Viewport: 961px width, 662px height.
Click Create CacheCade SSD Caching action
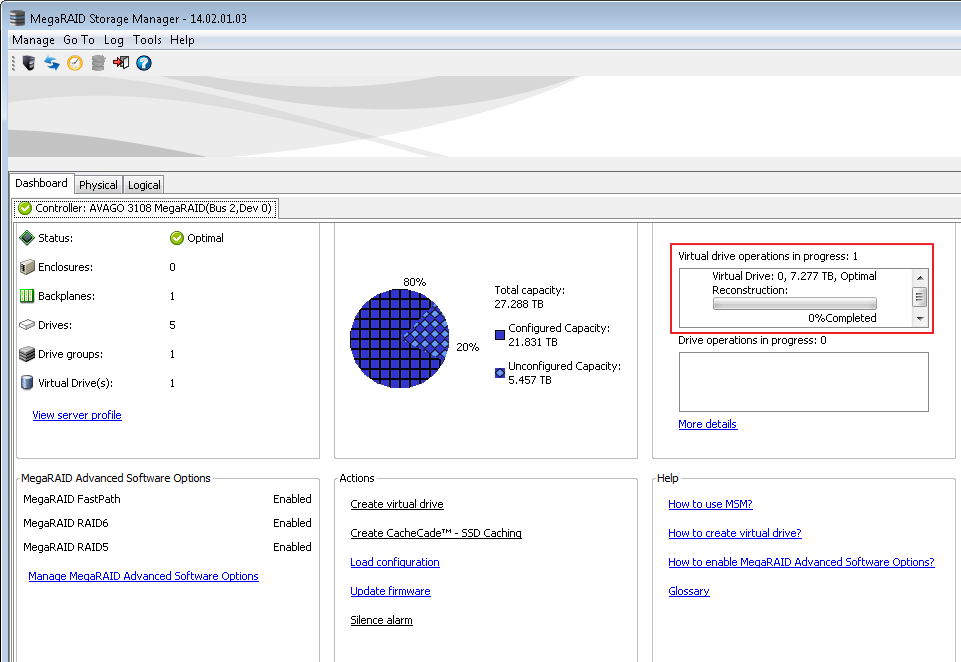pyautogui.click(x=436, y=533)
